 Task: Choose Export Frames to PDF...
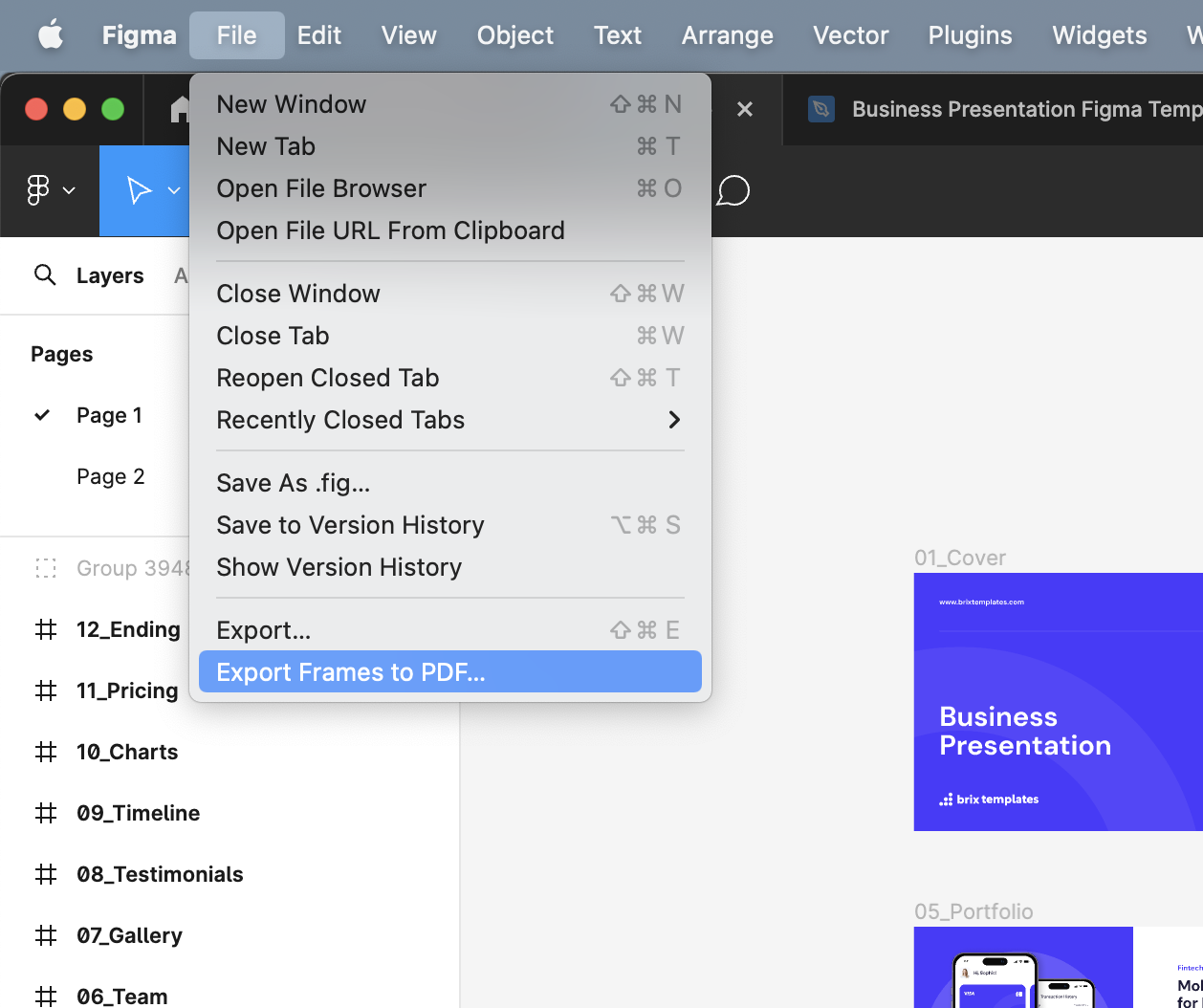tap(450, 672)
